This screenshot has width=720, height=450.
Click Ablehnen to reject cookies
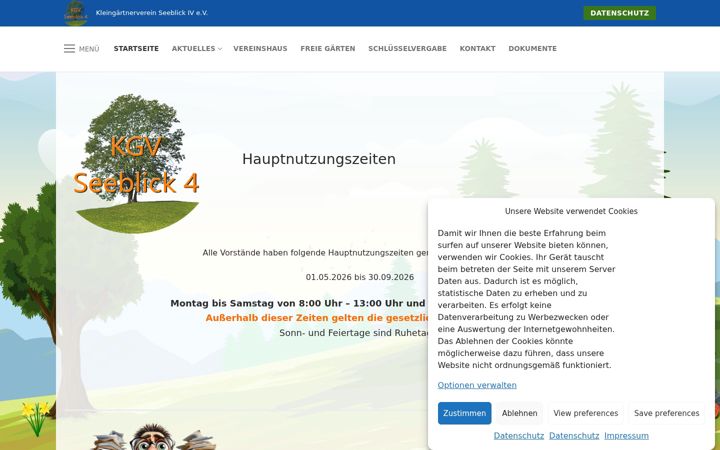519,413
